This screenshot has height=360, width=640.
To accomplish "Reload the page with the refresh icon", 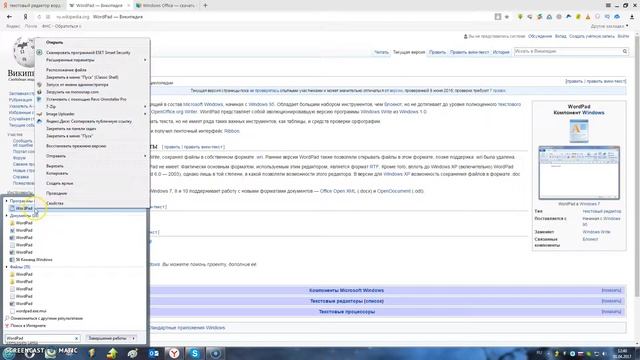I will point(39,17).
